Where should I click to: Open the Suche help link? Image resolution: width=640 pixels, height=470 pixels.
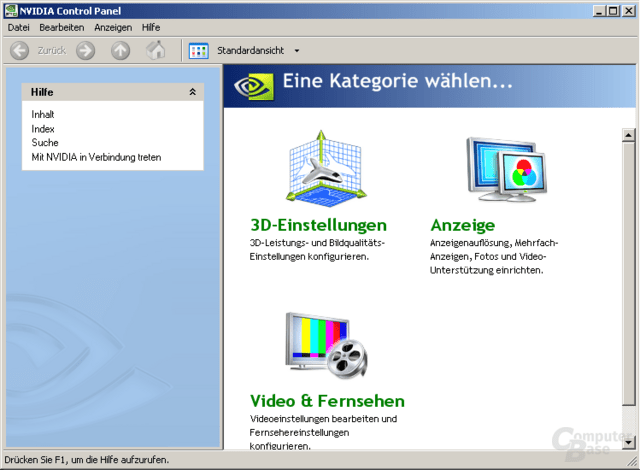coord(45,143)
